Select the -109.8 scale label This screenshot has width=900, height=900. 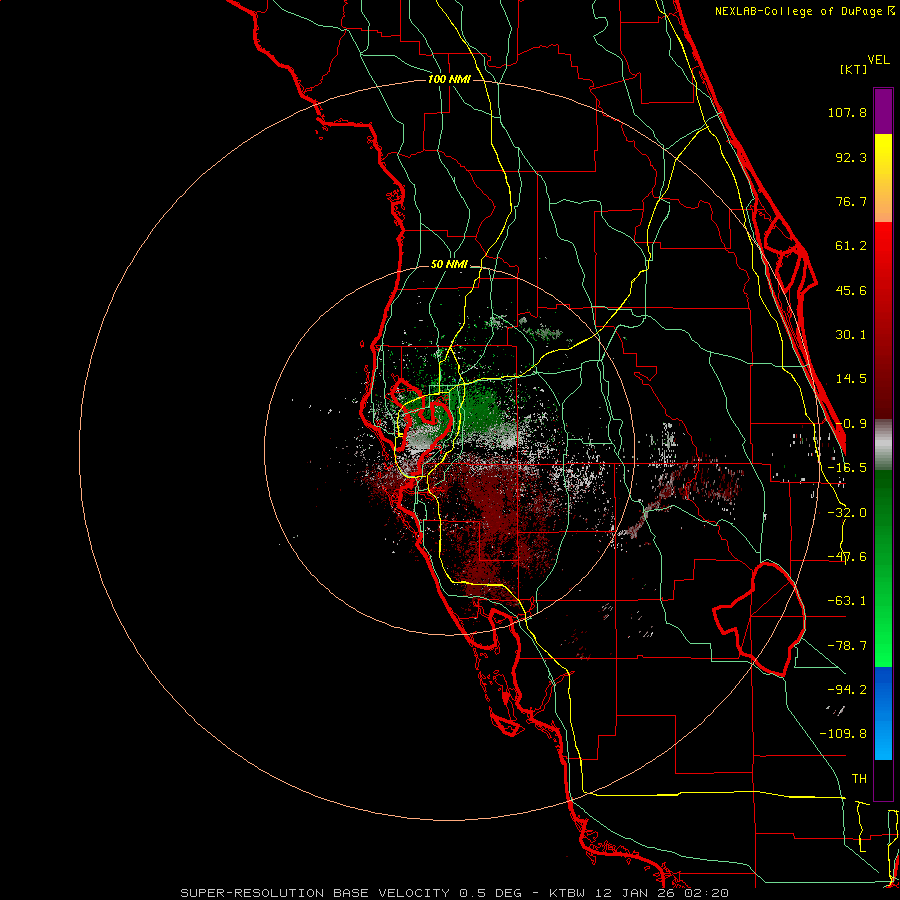(x=843, y=734)
